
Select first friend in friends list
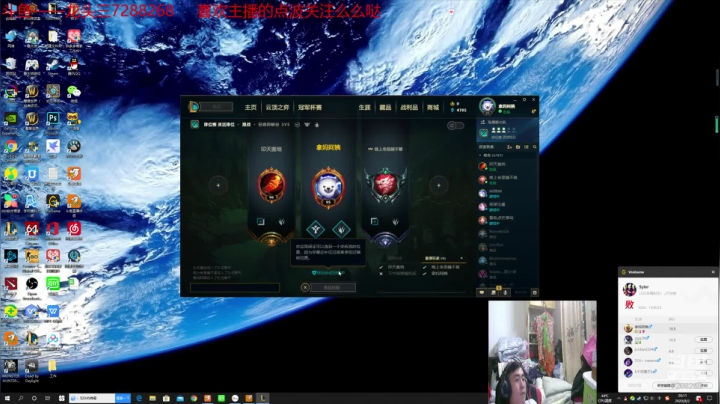pyautogui.click(x=507, y=166)
